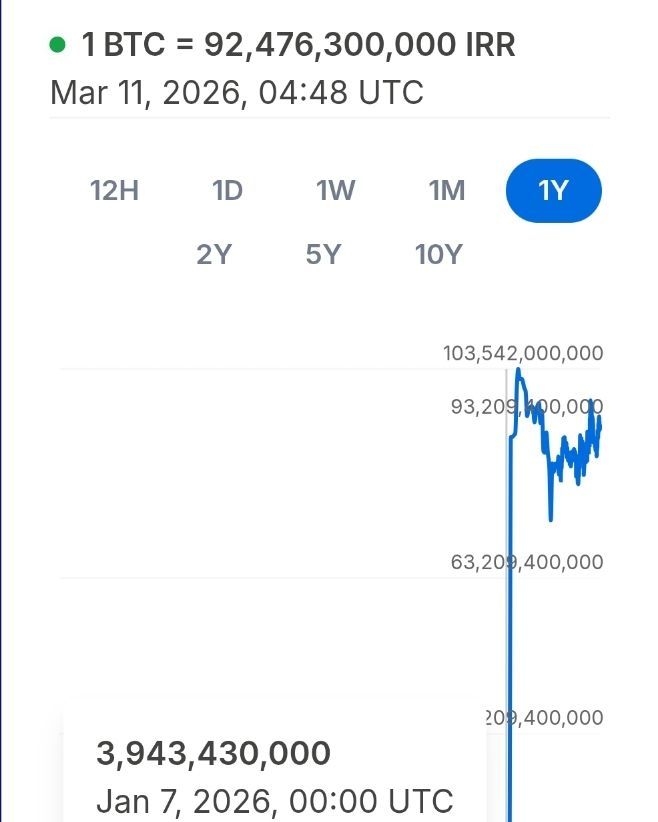Screen dimensions: 658x822
Task: Switch to the 2Y chart view
Action: pos(214,254)
